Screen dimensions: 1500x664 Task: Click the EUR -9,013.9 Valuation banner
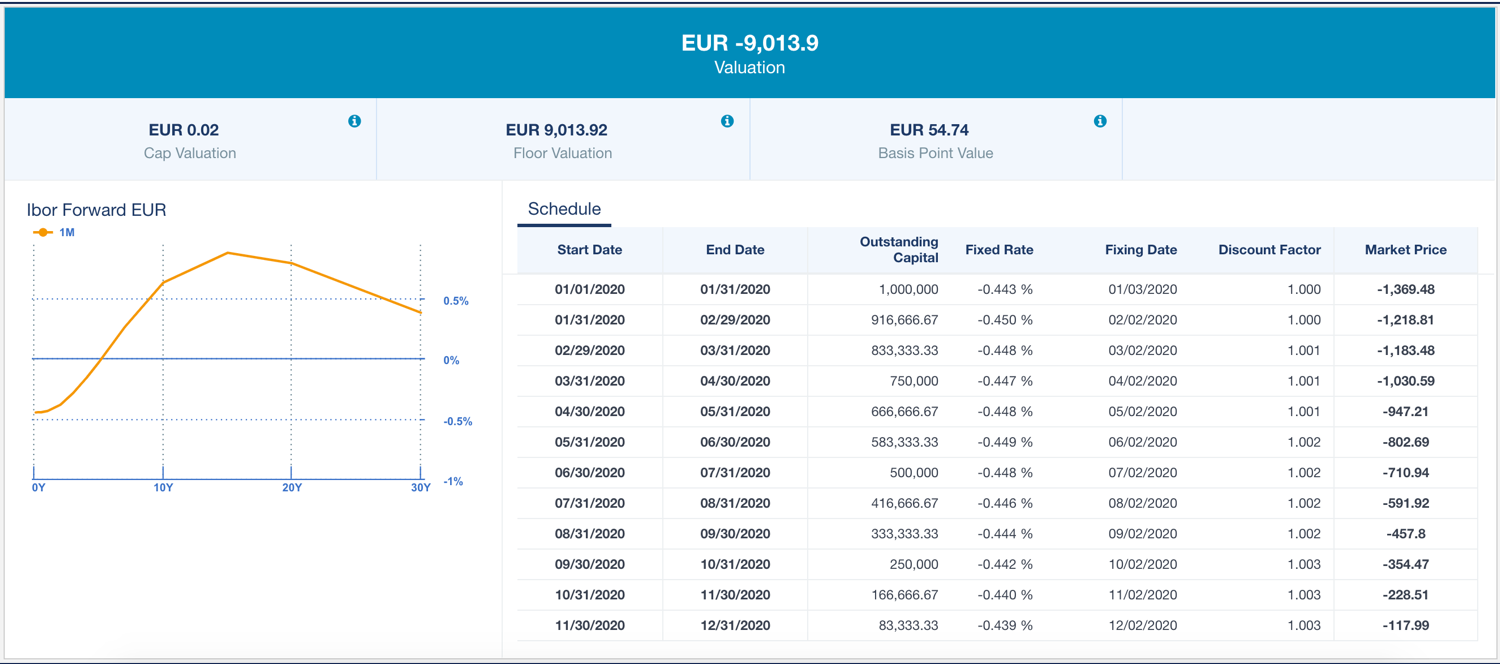pyautogui.click(x=749, y=54)
